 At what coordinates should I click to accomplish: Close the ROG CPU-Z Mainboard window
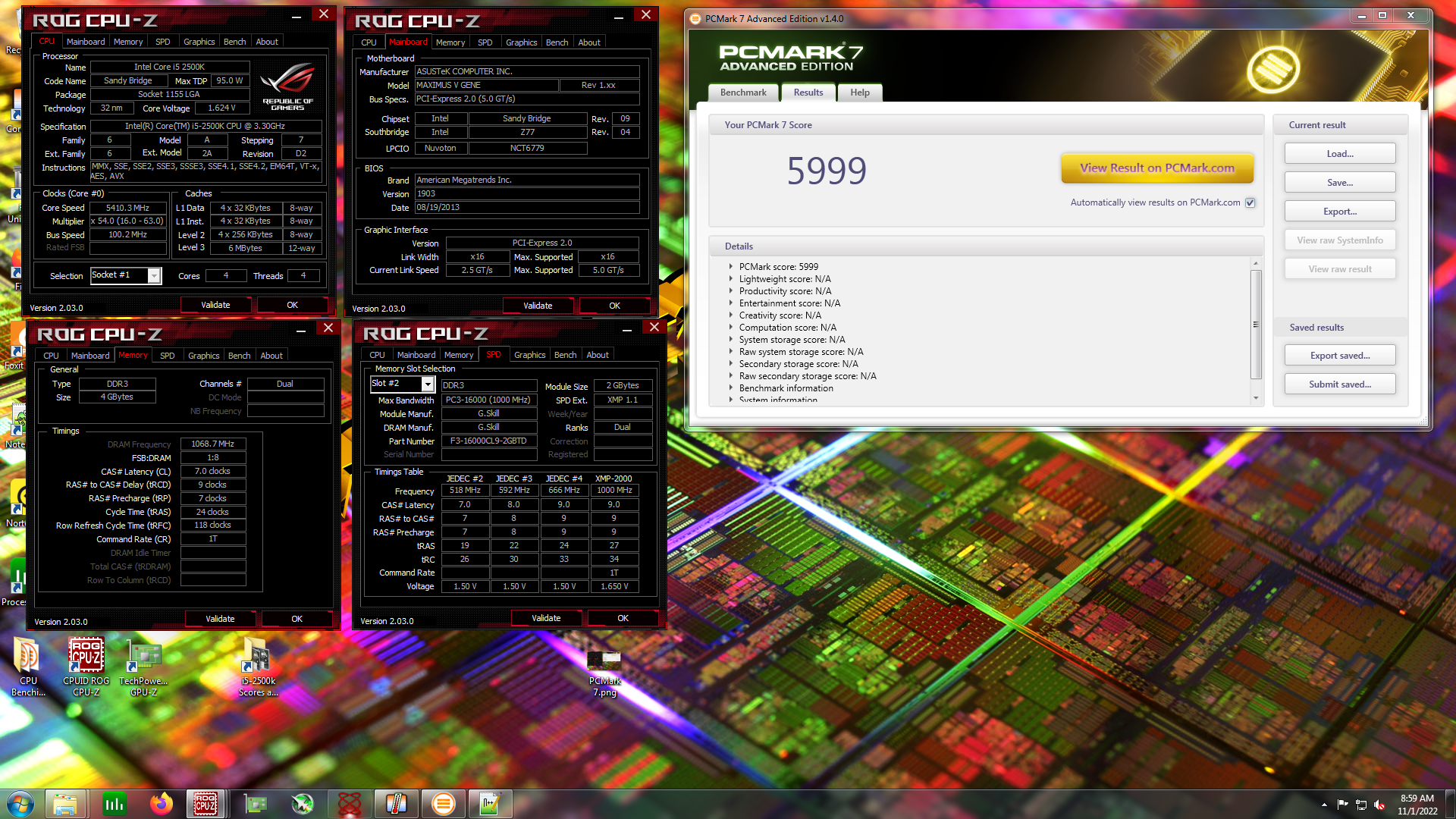coord(645,14)
